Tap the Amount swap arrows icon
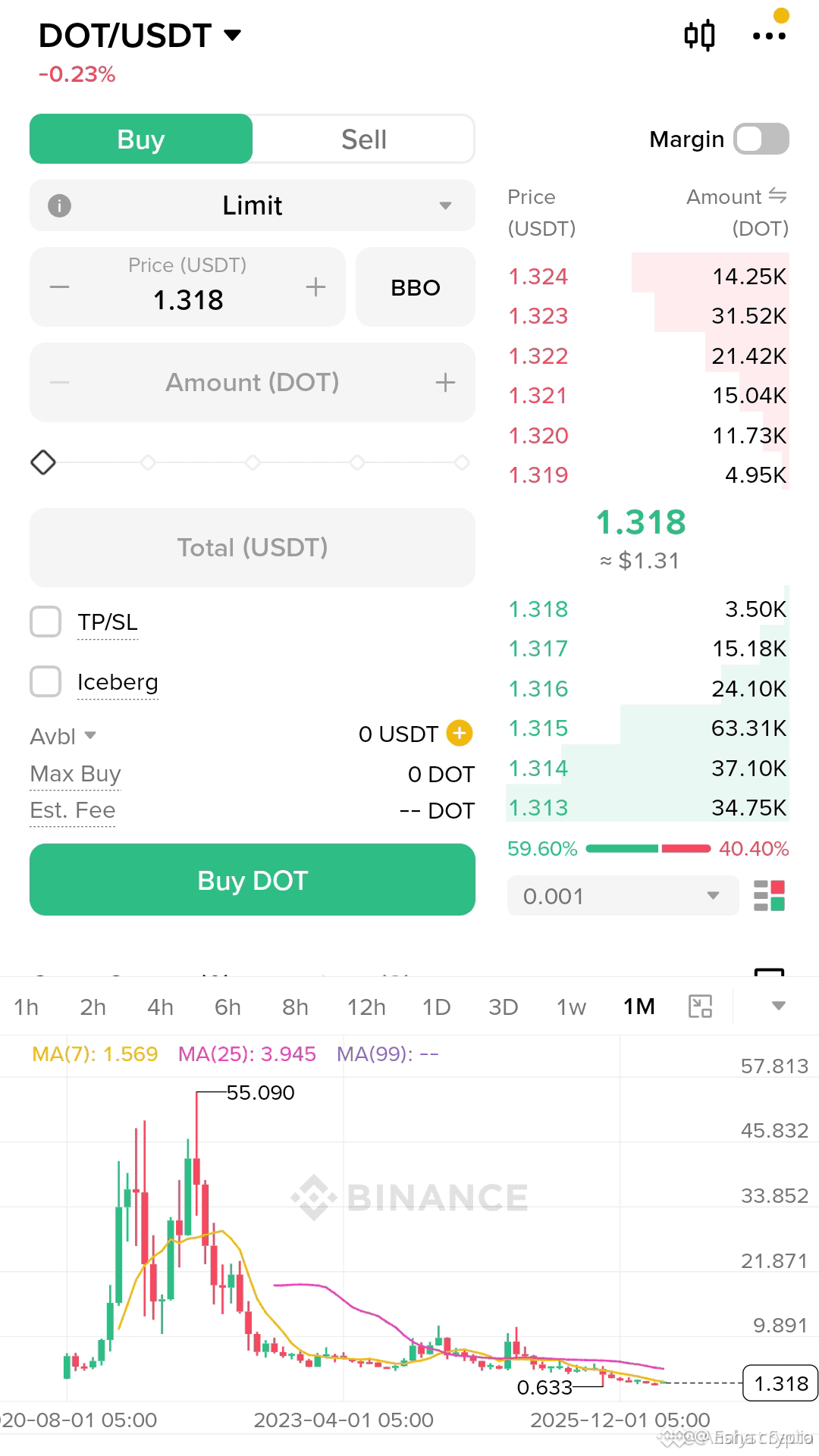Viewport: 819px width, 1456px height. 778,196
